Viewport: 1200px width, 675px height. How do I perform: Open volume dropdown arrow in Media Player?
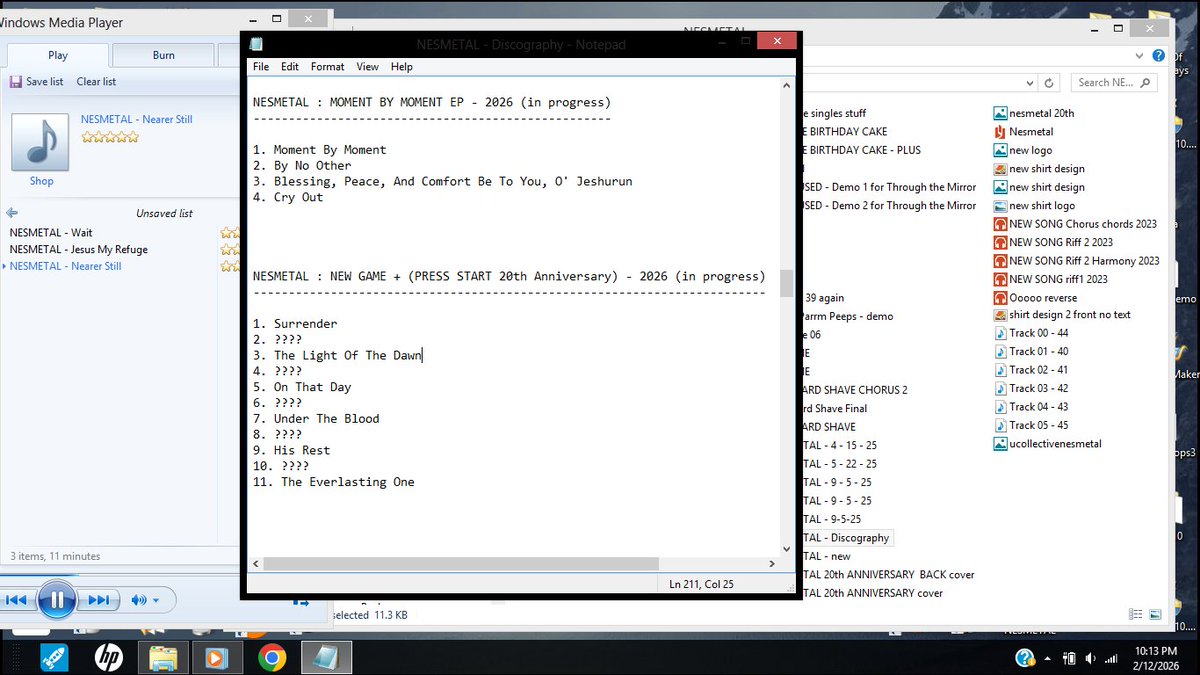[x=157, y=600]
